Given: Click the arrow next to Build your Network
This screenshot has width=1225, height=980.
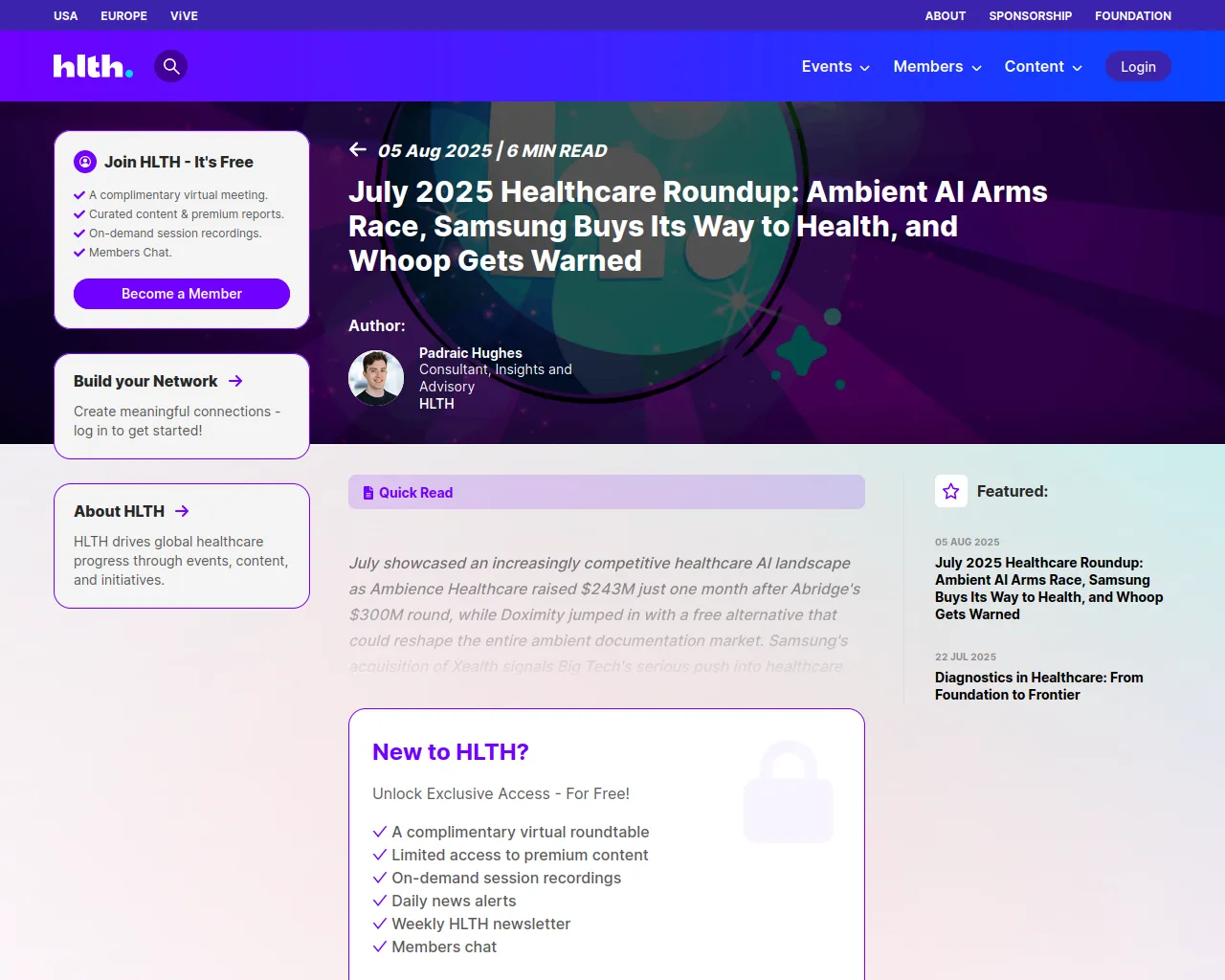Looking at the screenshot, I should point(235,381).
